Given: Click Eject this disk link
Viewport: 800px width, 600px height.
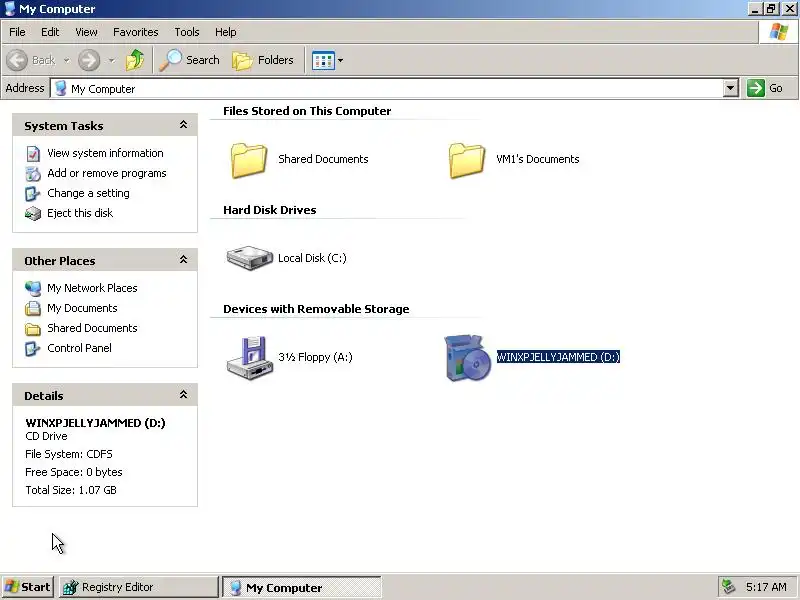Looking at the screenshot, I should (80, 213).
